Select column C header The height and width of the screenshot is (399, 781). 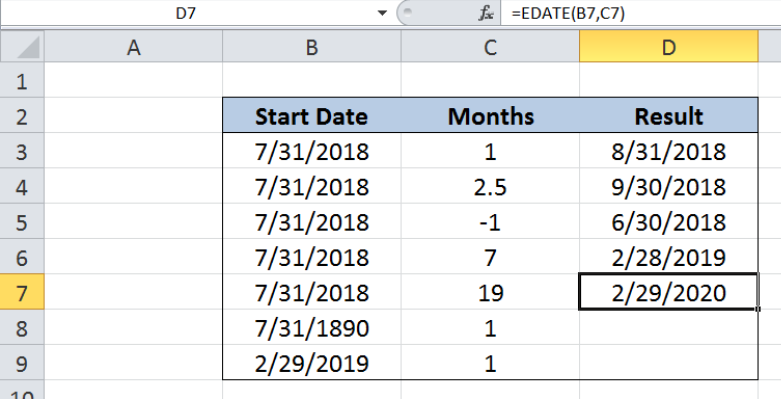490,48
